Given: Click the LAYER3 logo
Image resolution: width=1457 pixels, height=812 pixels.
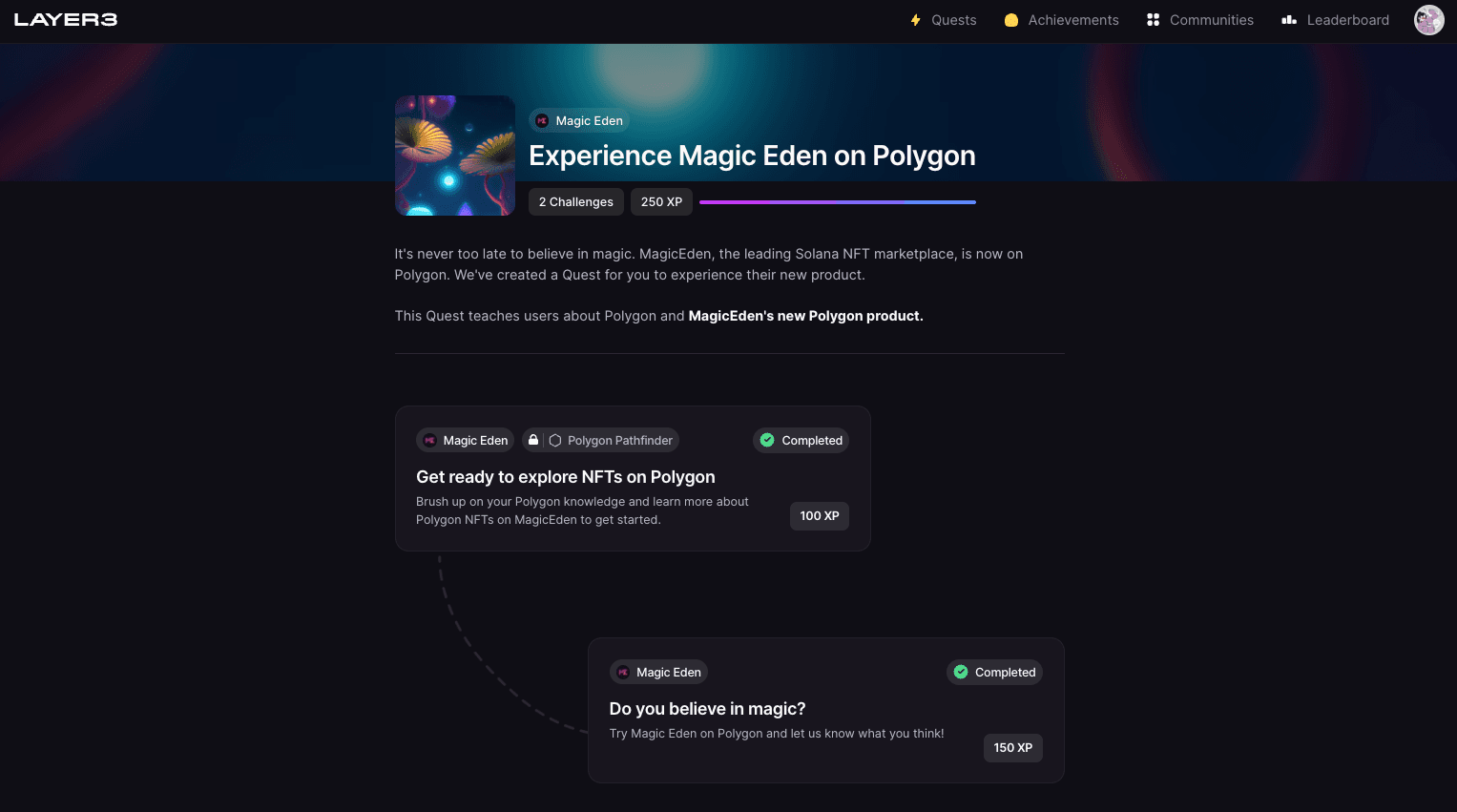Looking at the screenshot, I should pyautogui.click(x=66, y=20).
